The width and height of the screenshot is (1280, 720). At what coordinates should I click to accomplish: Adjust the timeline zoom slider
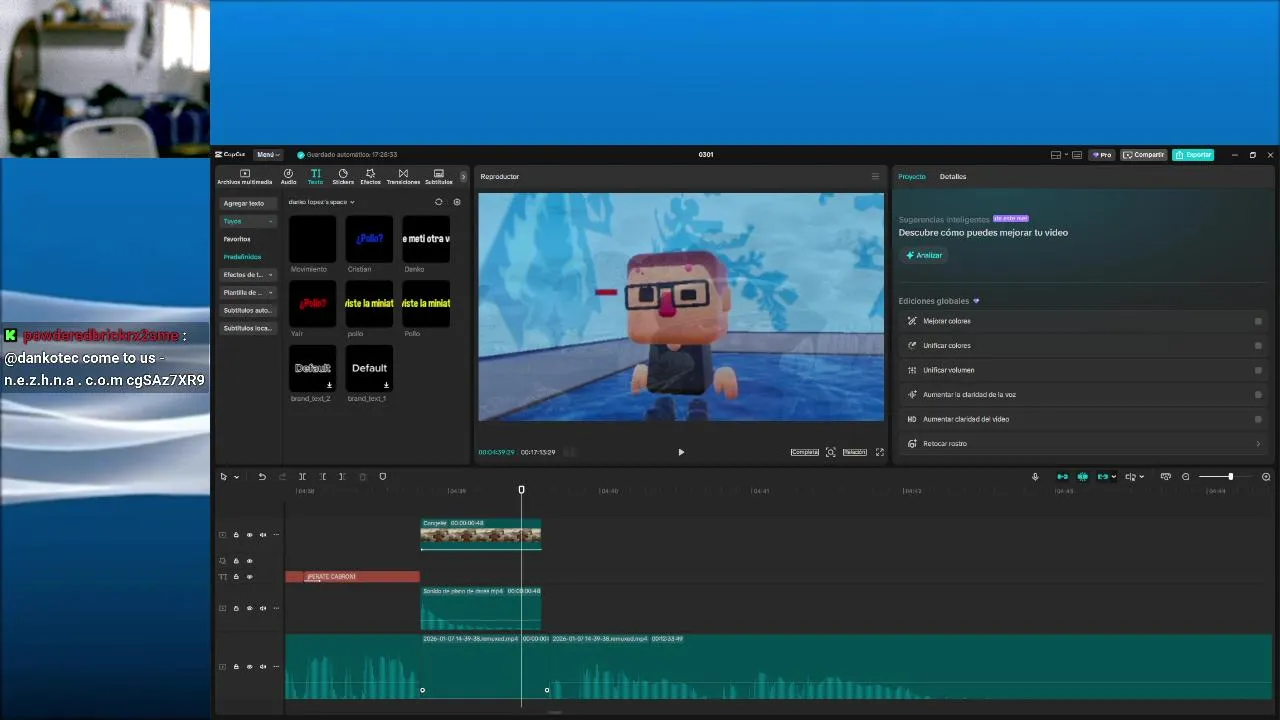(1230, 477)
